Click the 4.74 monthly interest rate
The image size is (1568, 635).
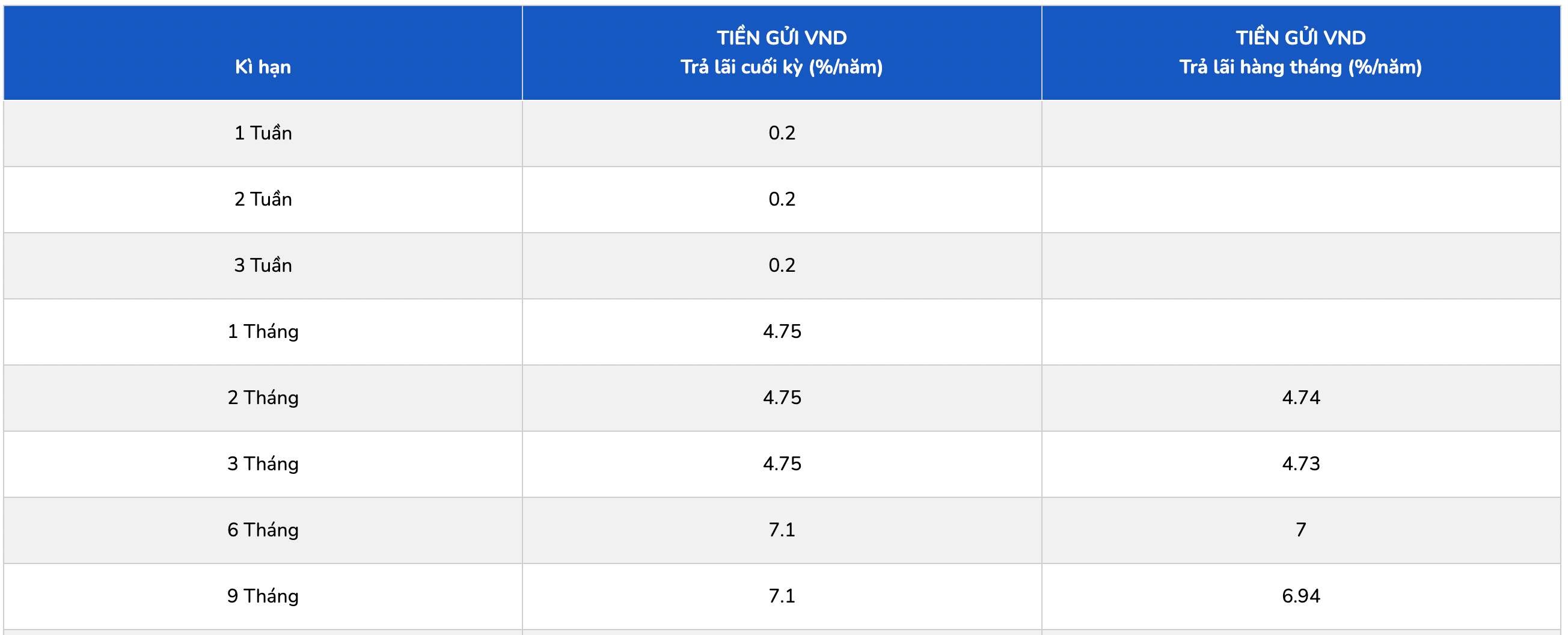click(x=1301, y=397)
